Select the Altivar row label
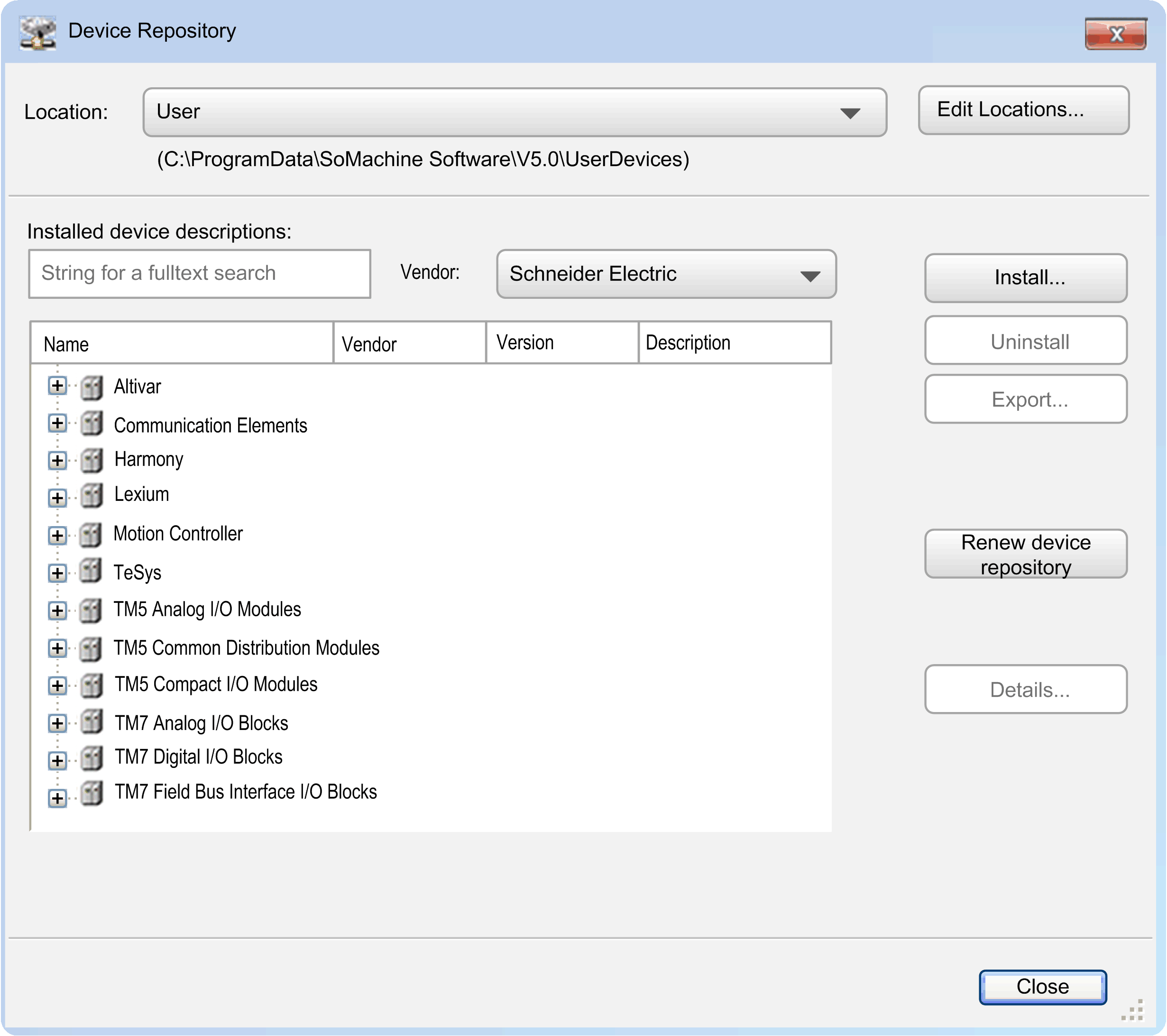 pos(137,387)
